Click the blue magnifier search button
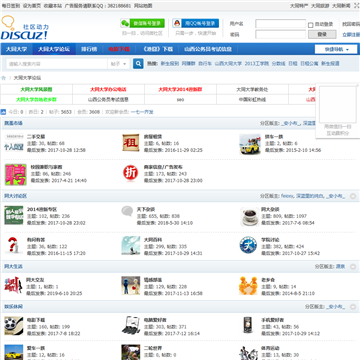 pos(138,64)
